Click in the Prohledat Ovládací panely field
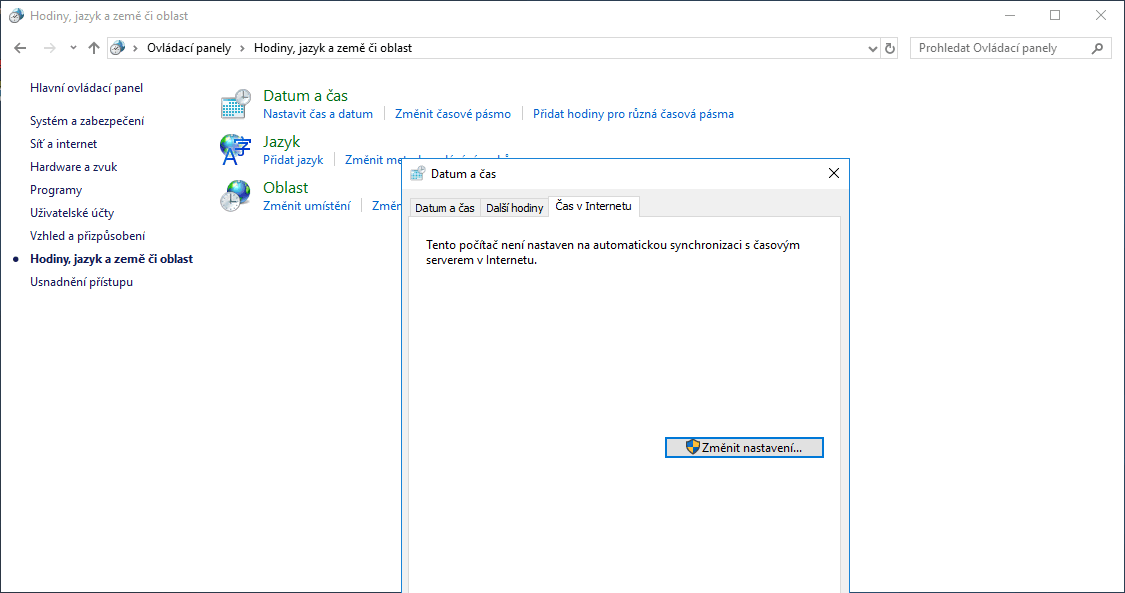The width and height of the screenshot is (1125, 593). [1000, 48]
